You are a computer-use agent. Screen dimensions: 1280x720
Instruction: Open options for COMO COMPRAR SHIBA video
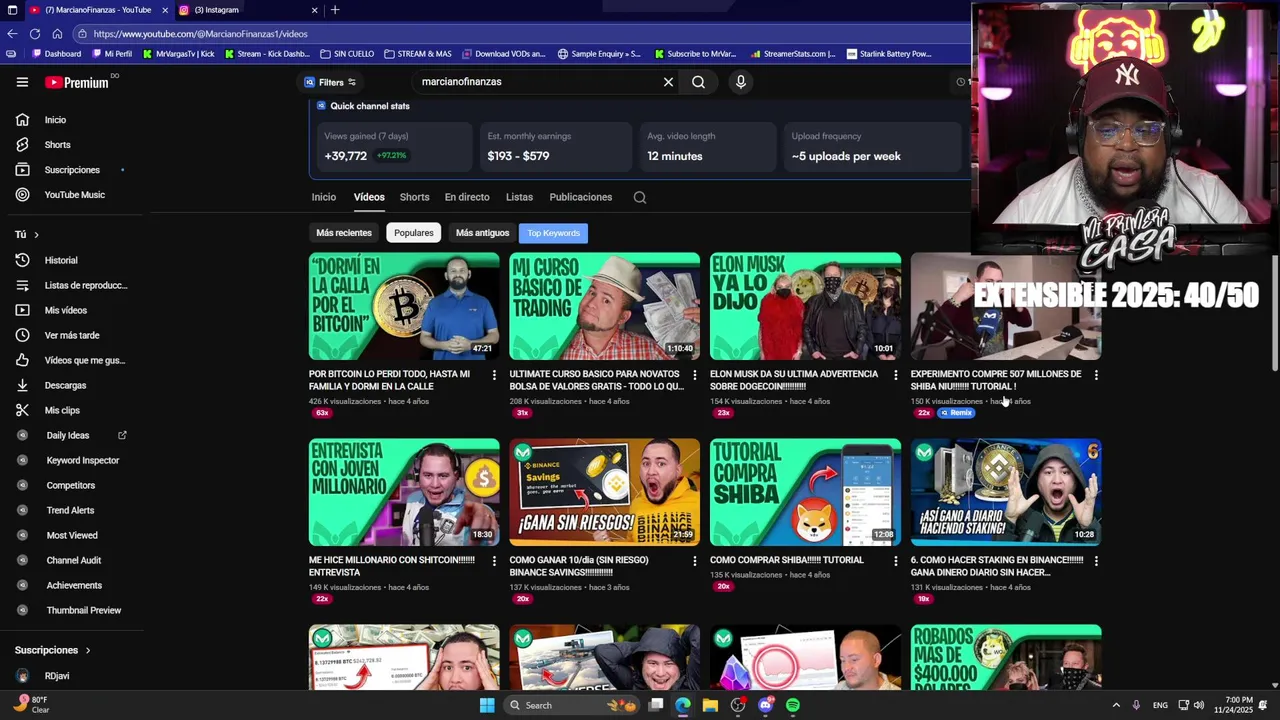click(x=895, y=561)
